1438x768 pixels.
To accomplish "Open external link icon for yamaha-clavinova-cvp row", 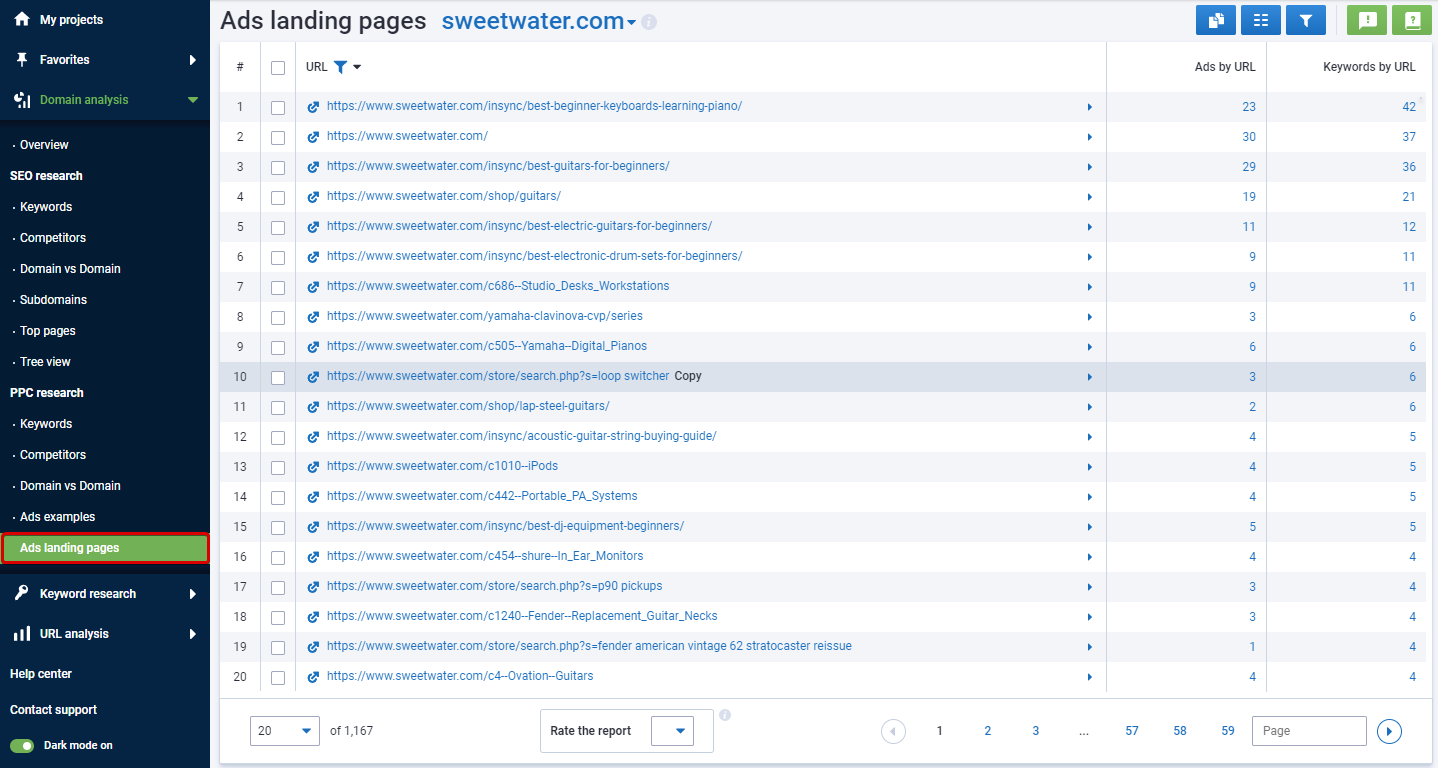I will pos(313,317).
